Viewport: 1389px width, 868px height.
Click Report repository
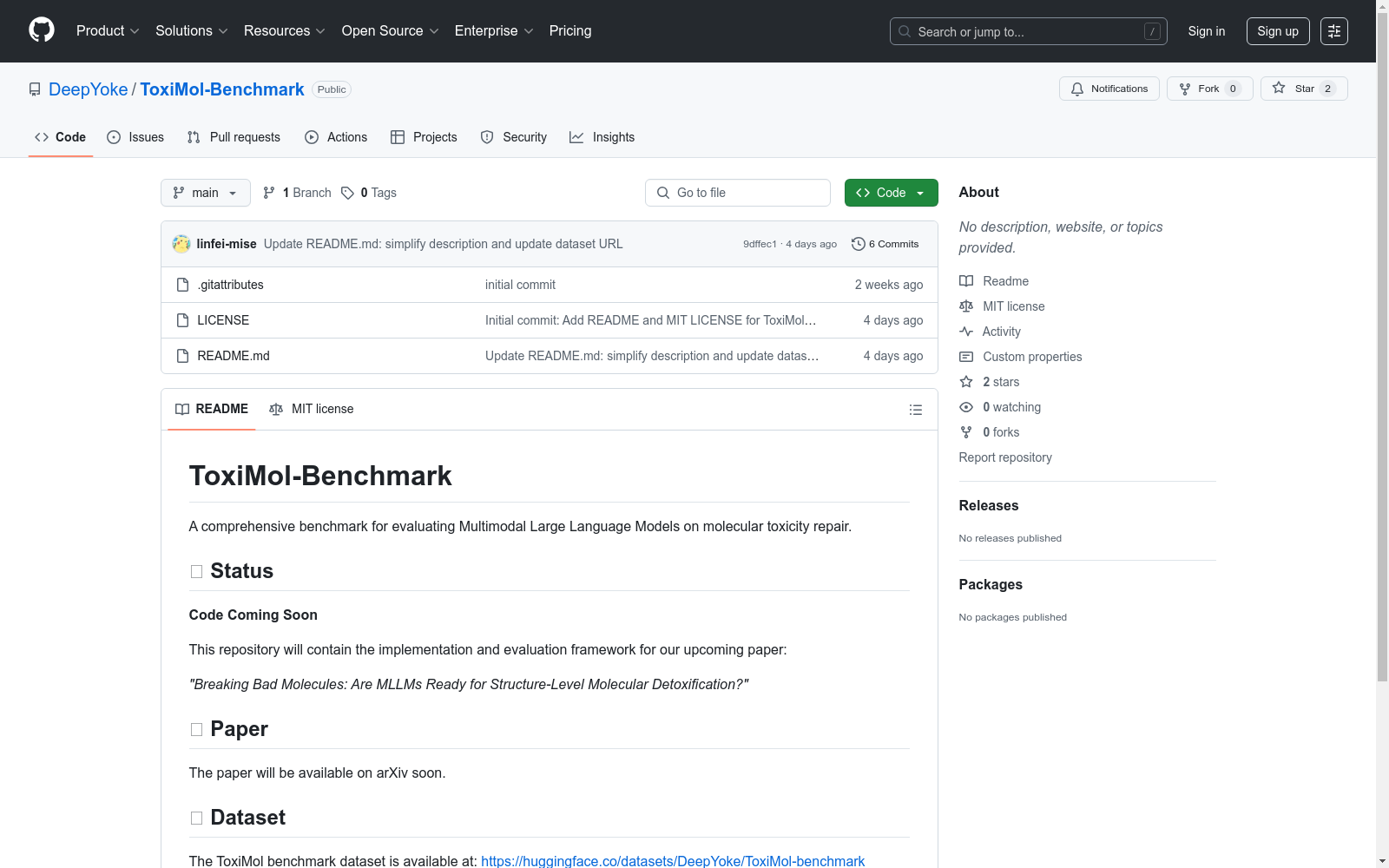coord(1005,457)
